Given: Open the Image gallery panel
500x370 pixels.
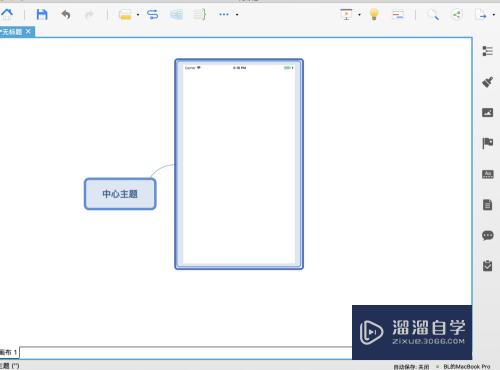Looking at the screenshot, I should [x=487, y=113].
